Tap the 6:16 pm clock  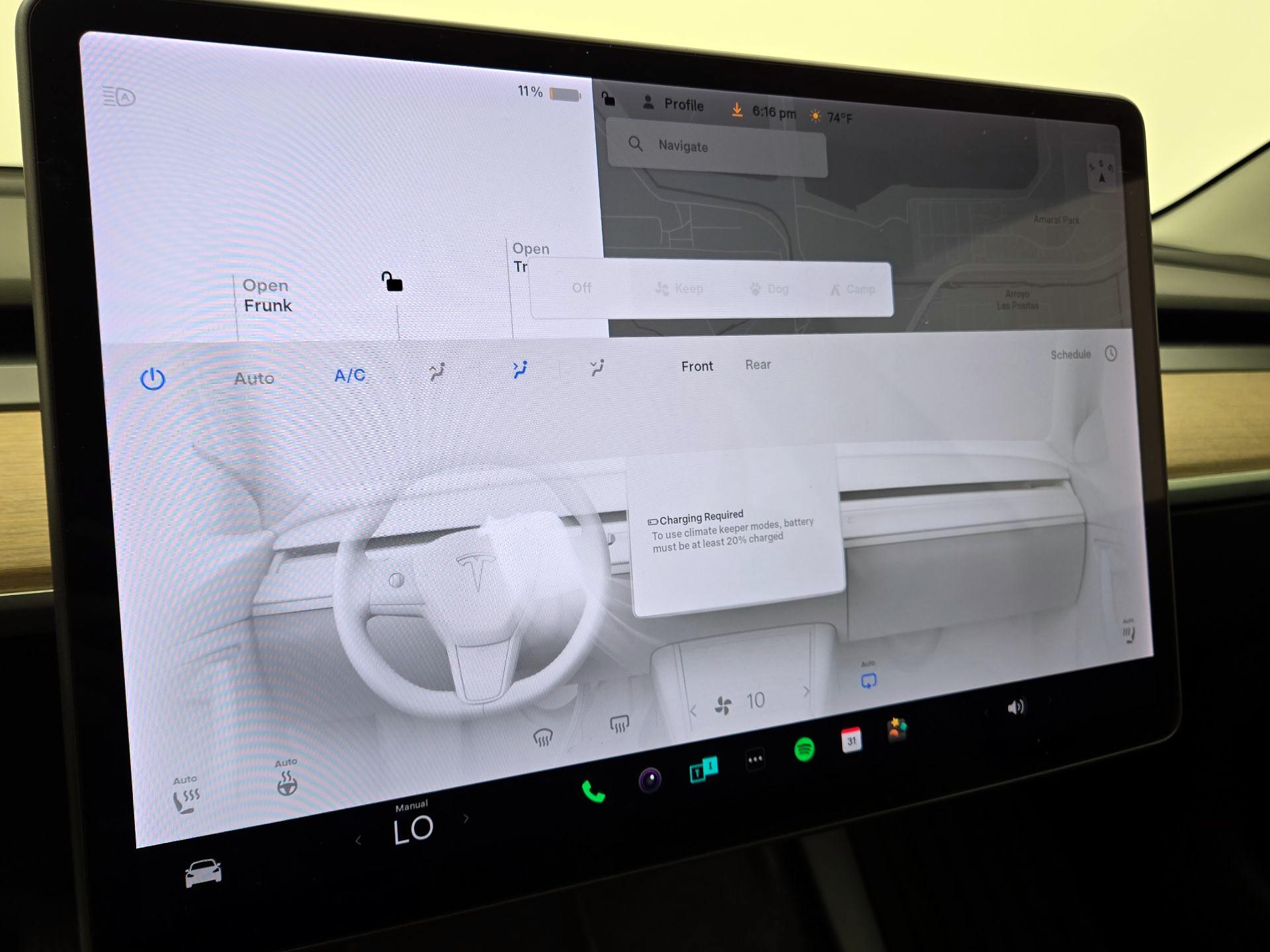[x=774, y=112]
